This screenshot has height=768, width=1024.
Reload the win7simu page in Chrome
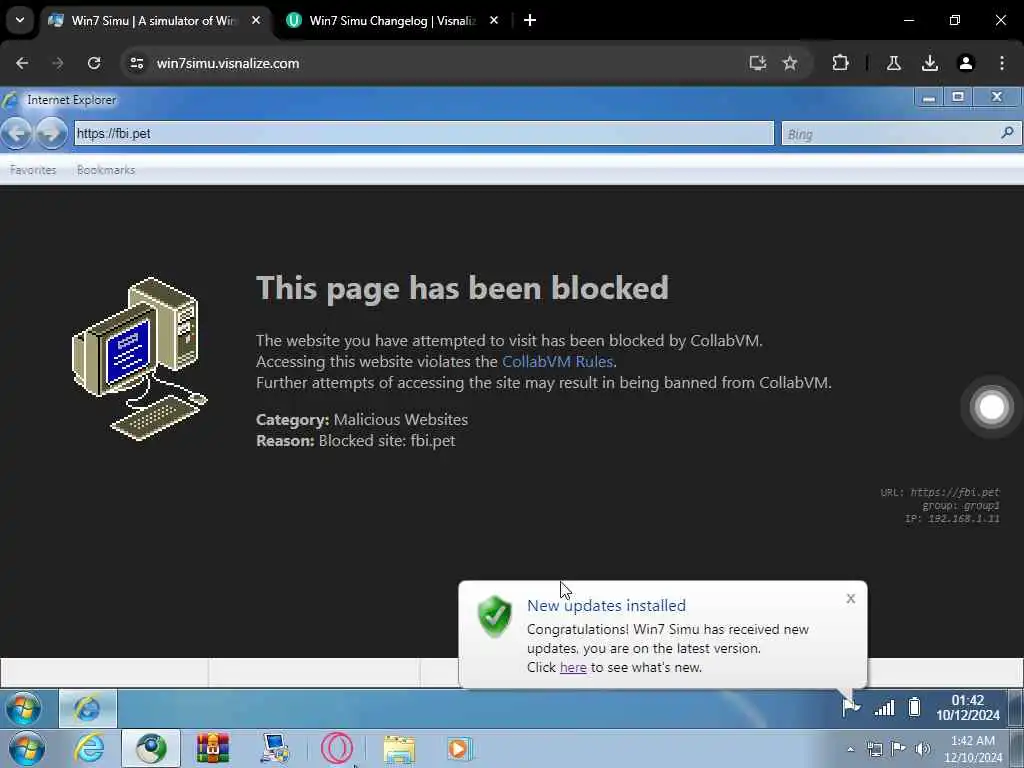94,63
